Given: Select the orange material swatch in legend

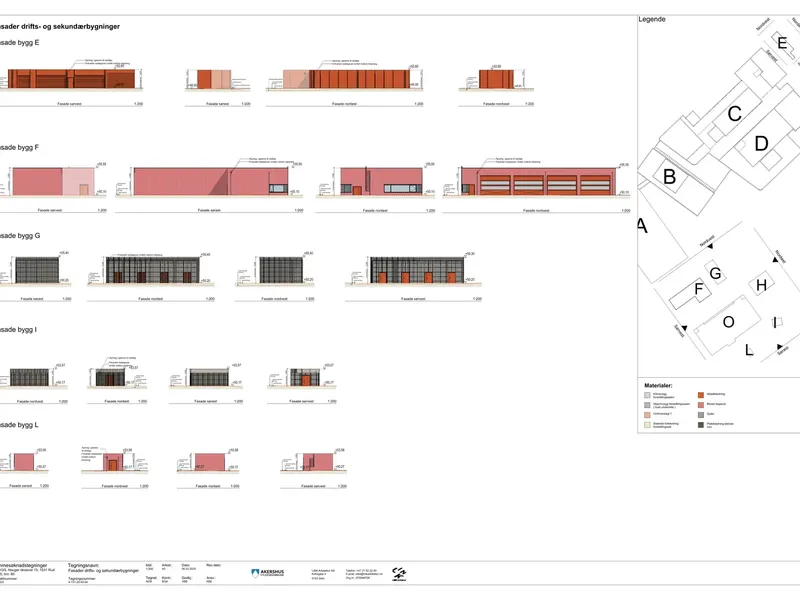Looking at the screenshot, I should coord(701,394).
